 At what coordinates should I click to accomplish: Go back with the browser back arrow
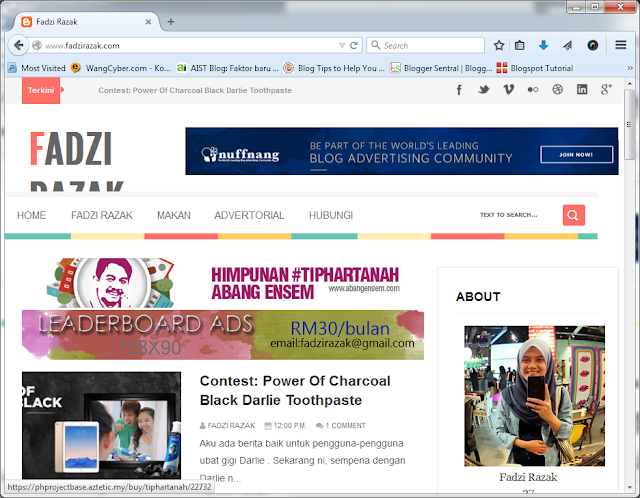[x=18, y=45]
